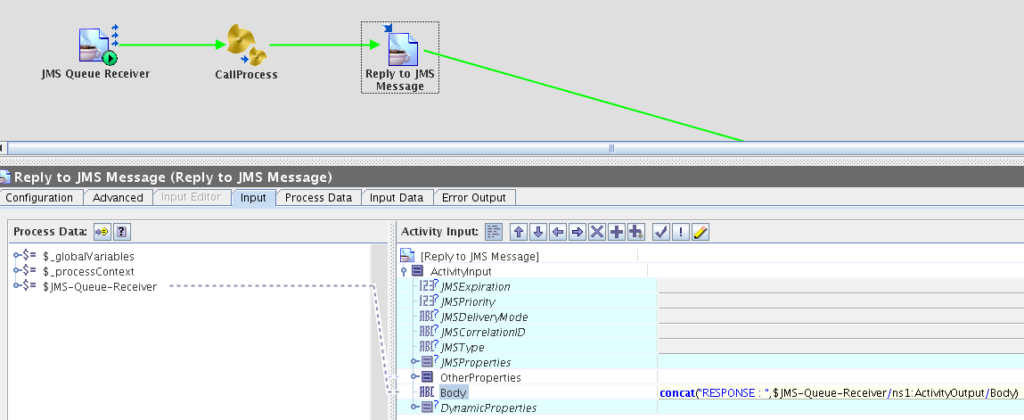Viewport: 1024px width, 420px height.
Task: Select the Body element in tree
Action: click(453, 393)
